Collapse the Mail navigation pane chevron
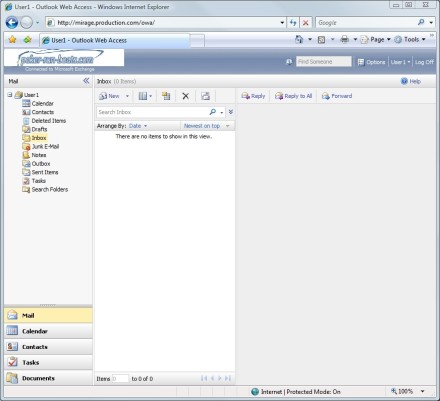This screenshot has width=440, height=401. 86,81
